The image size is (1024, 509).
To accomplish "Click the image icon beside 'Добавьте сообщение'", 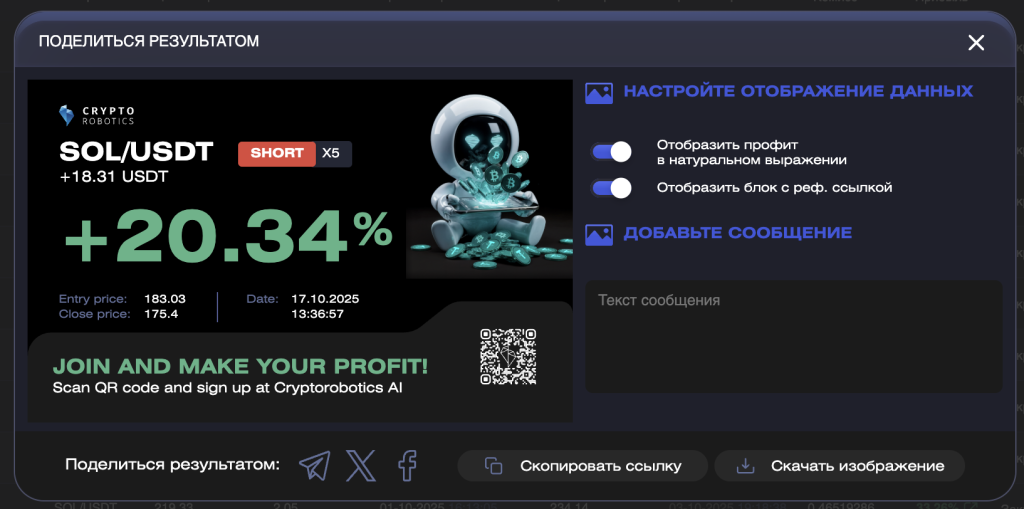I will click(598, 234).
